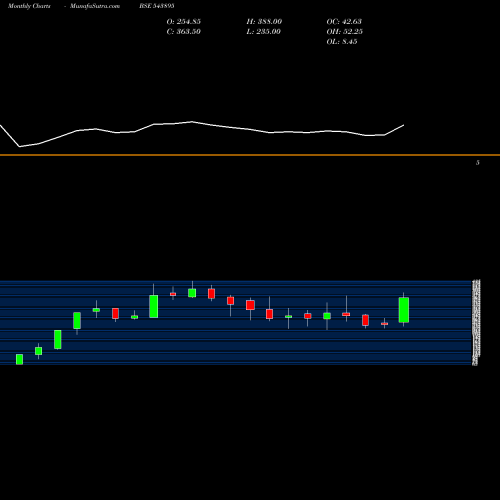The height and width of the screenshot is (500, 500).
Task: Click the low value L: 235.00
Action: tap(264, 32)
